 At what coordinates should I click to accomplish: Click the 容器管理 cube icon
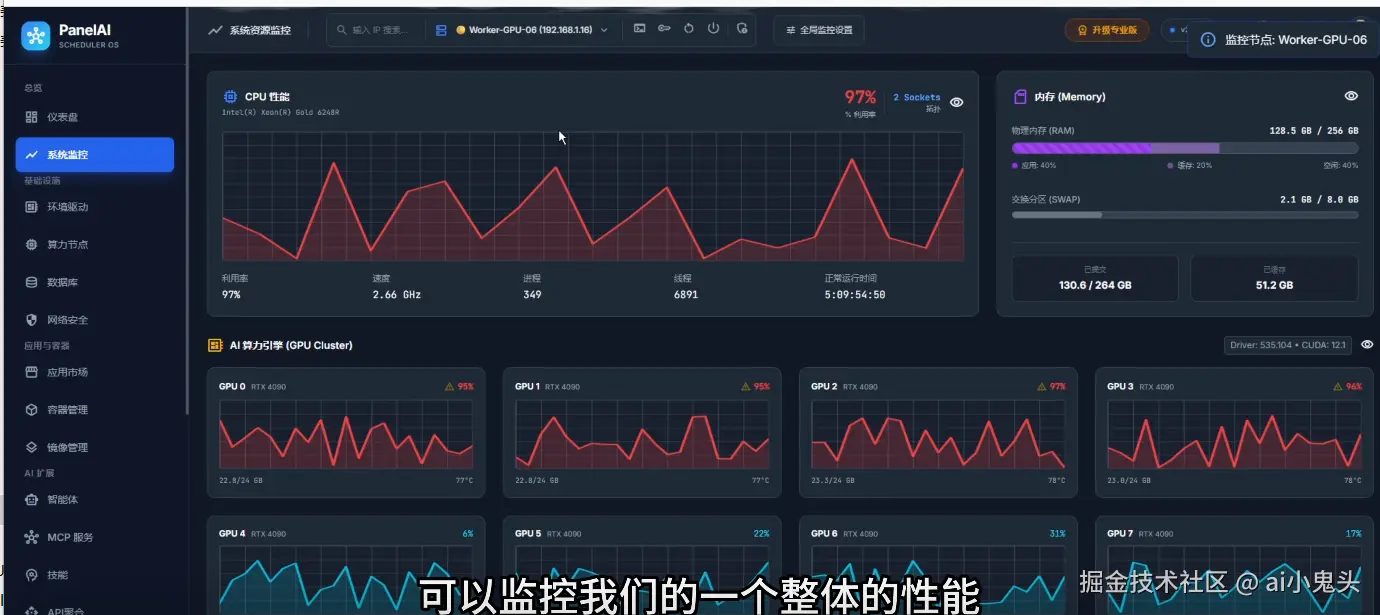point(31,410)
